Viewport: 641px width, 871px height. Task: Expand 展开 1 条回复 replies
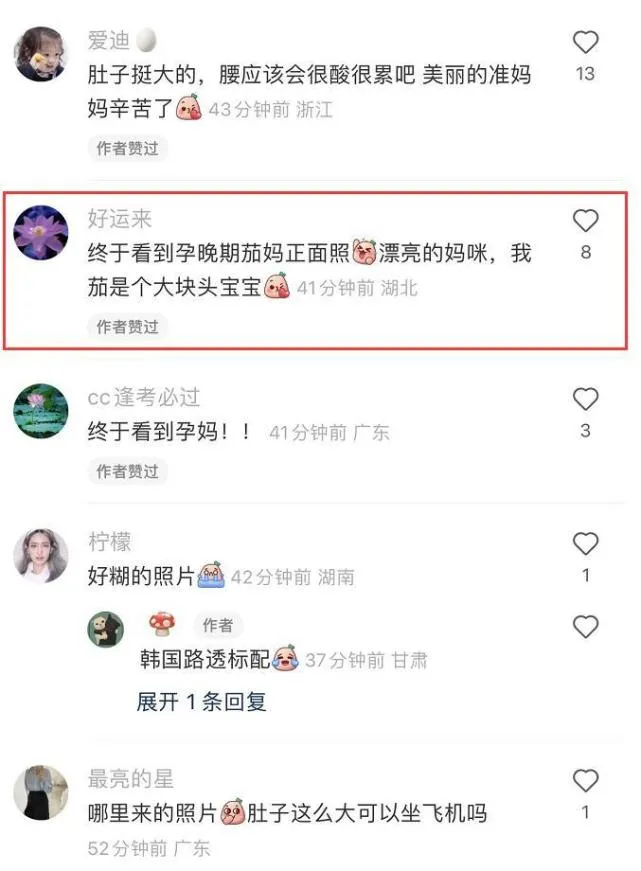point(202,702)
